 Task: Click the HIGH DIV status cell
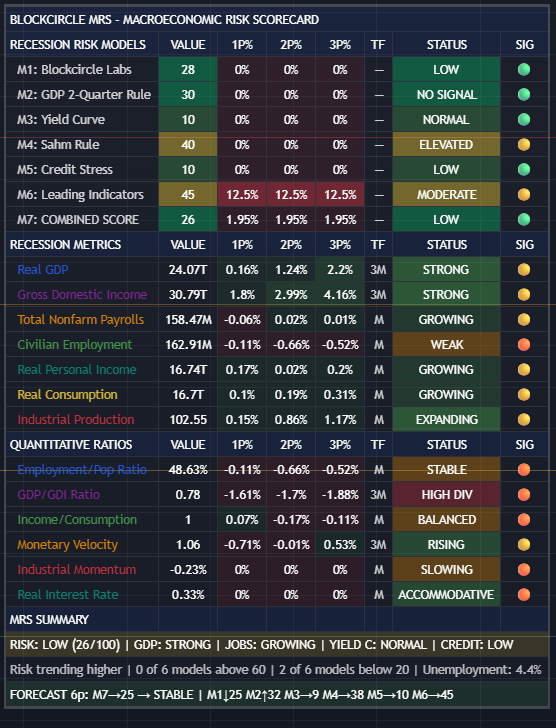pyautogui.click(x=446, y=494)
